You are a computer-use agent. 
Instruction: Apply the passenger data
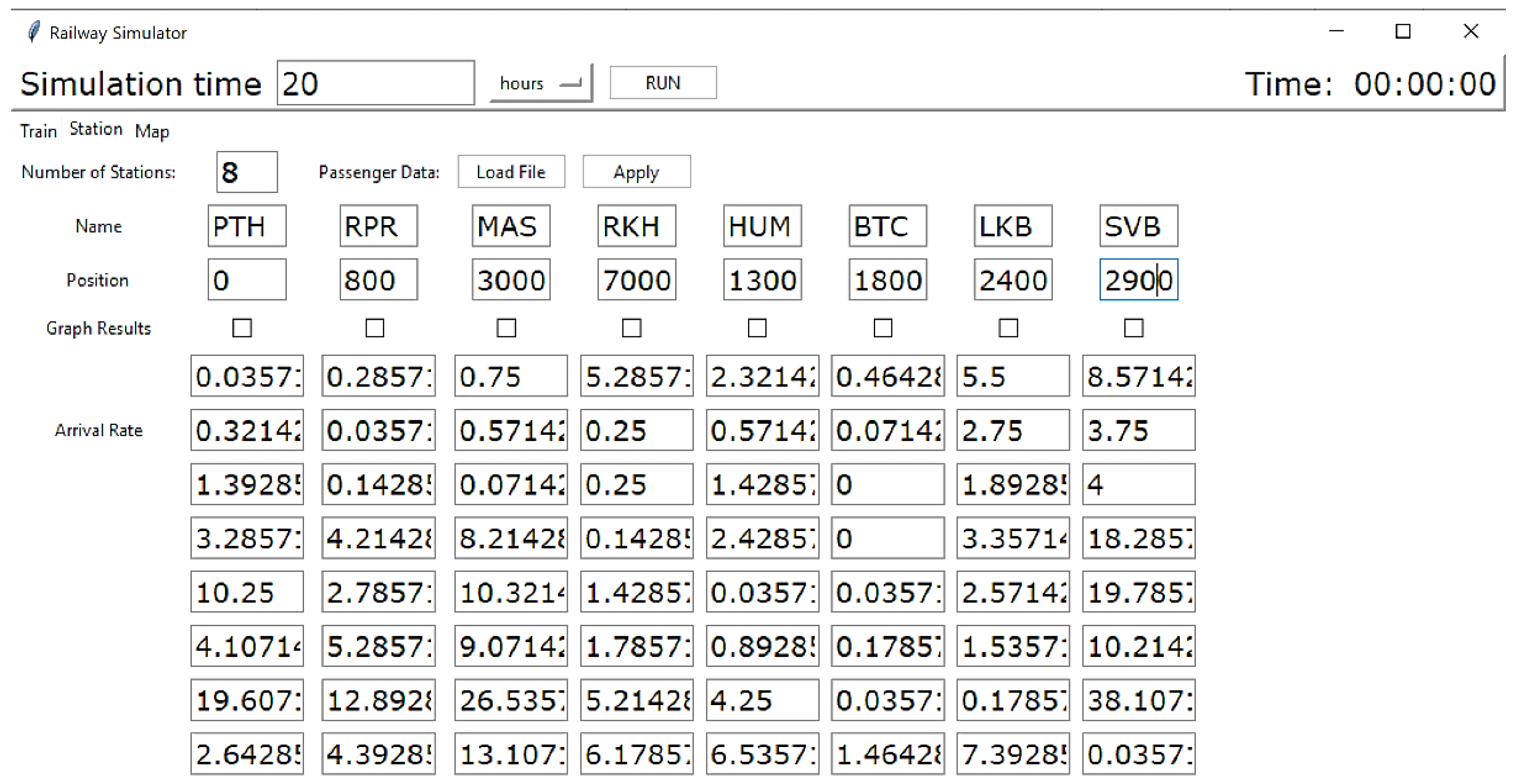click(x=636, y=172)
